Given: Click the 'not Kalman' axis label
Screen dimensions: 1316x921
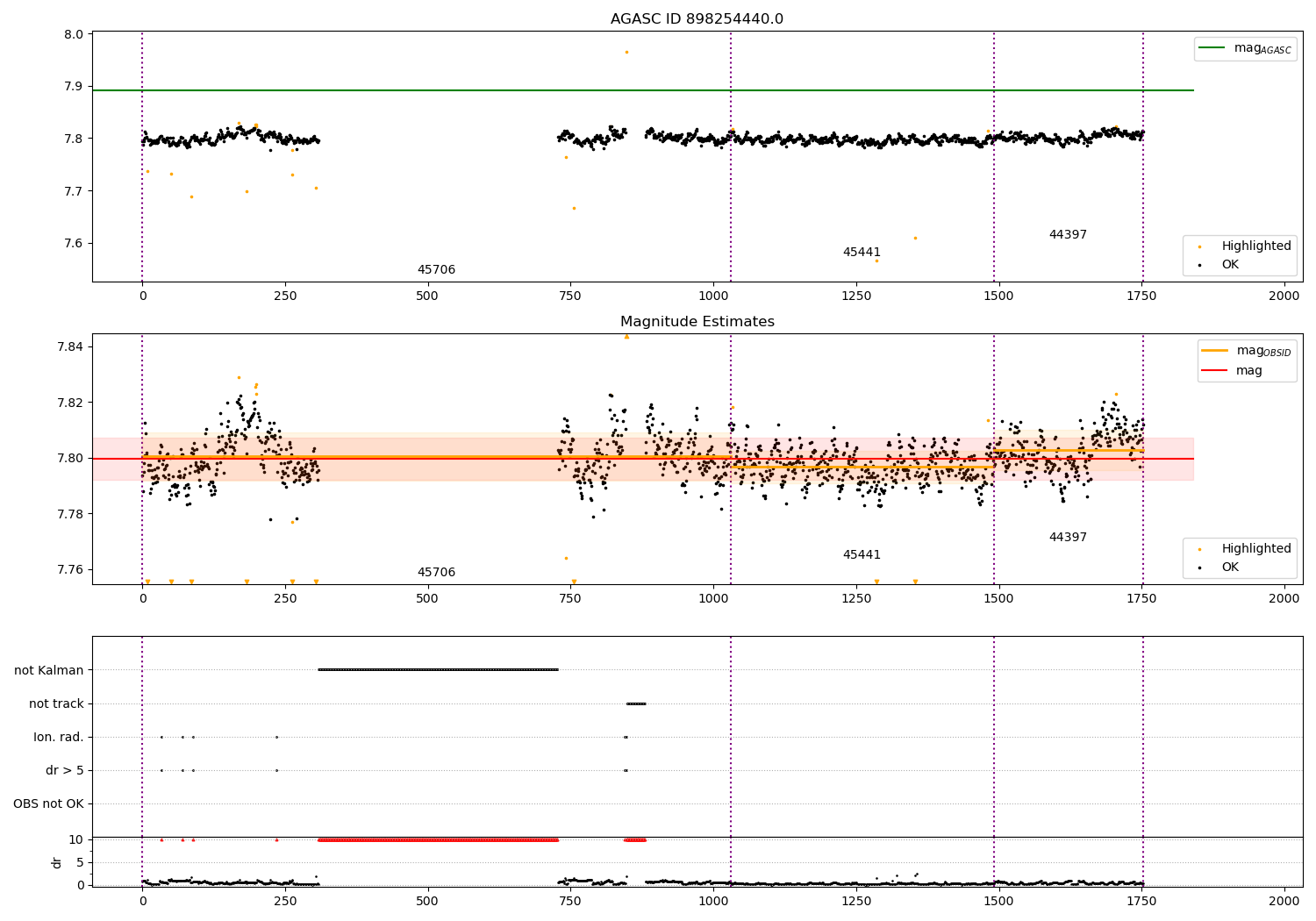Looking at the screenshot, I should (x=49, y=670).
